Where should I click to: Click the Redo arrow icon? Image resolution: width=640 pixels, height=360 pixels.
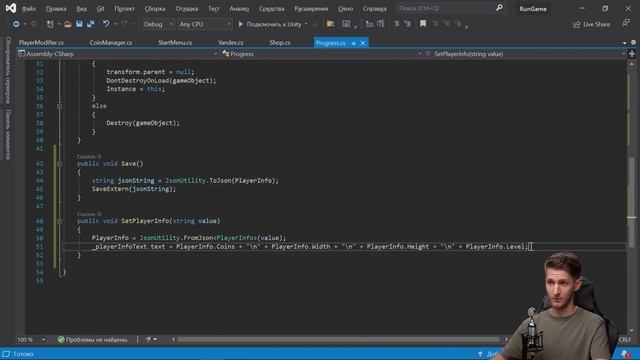pos(124,24)
